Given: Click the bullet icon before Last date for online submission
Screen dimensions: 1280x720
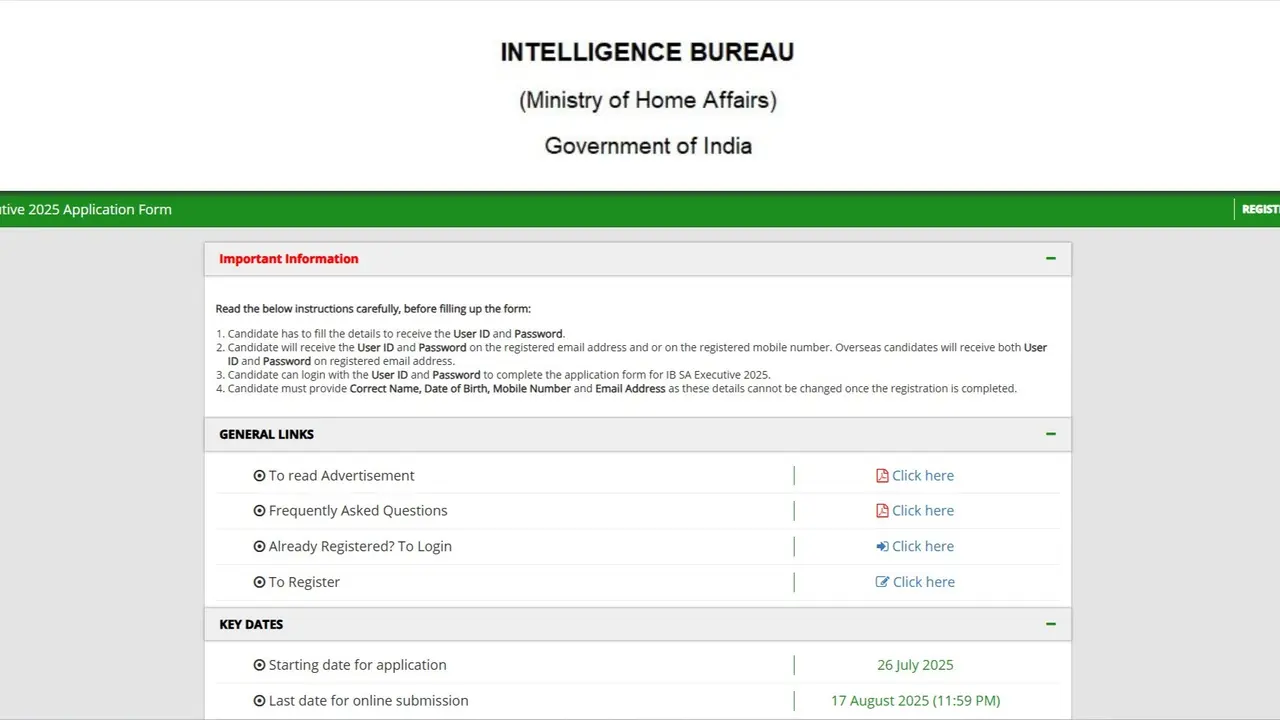Looking at the screenshot, I should (259, 700).
